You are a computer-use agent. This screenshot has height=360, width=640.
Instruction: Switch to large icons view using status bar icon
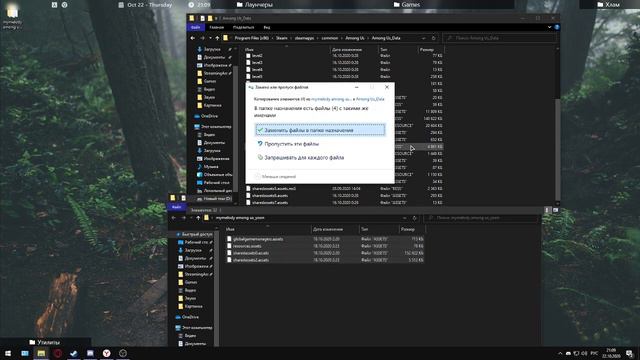point(555,210)
